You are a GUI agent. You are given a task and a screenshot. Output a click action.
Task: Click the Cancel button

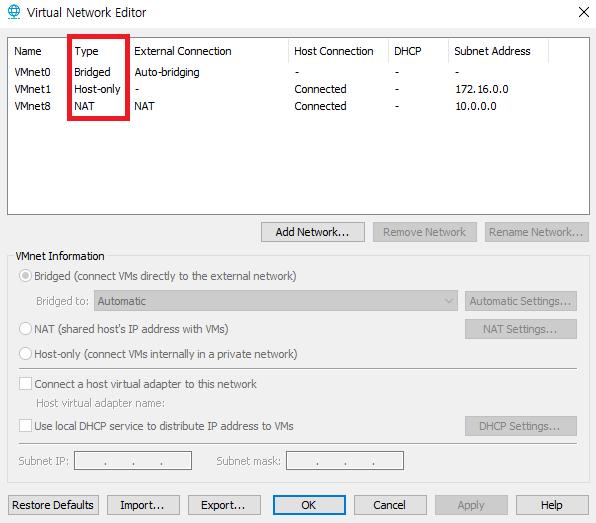click(390, 505)
